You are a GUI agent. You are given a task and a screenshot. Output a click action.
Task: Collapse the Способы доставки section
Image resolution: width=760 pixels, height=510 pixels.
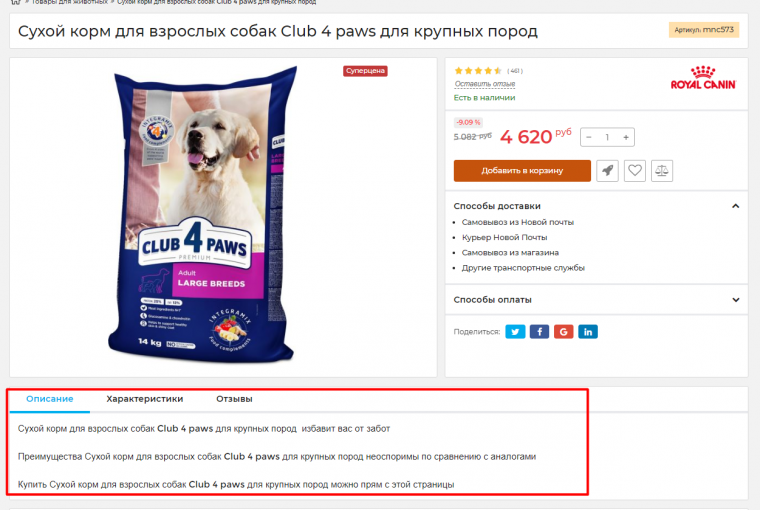click(735, 206)
